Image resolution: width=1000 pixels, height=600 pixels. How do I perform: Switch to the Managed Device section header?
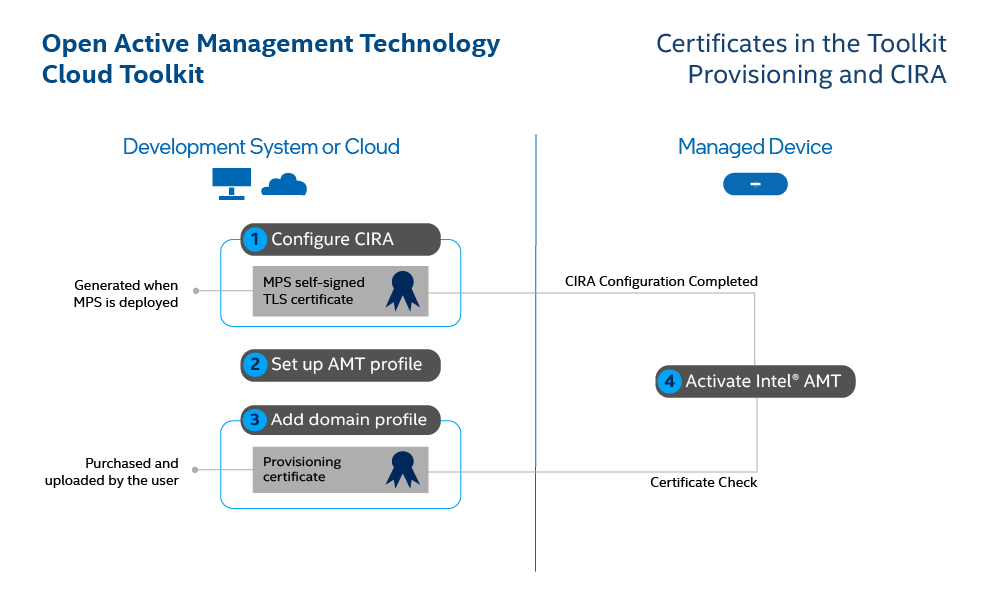(755, 146)
